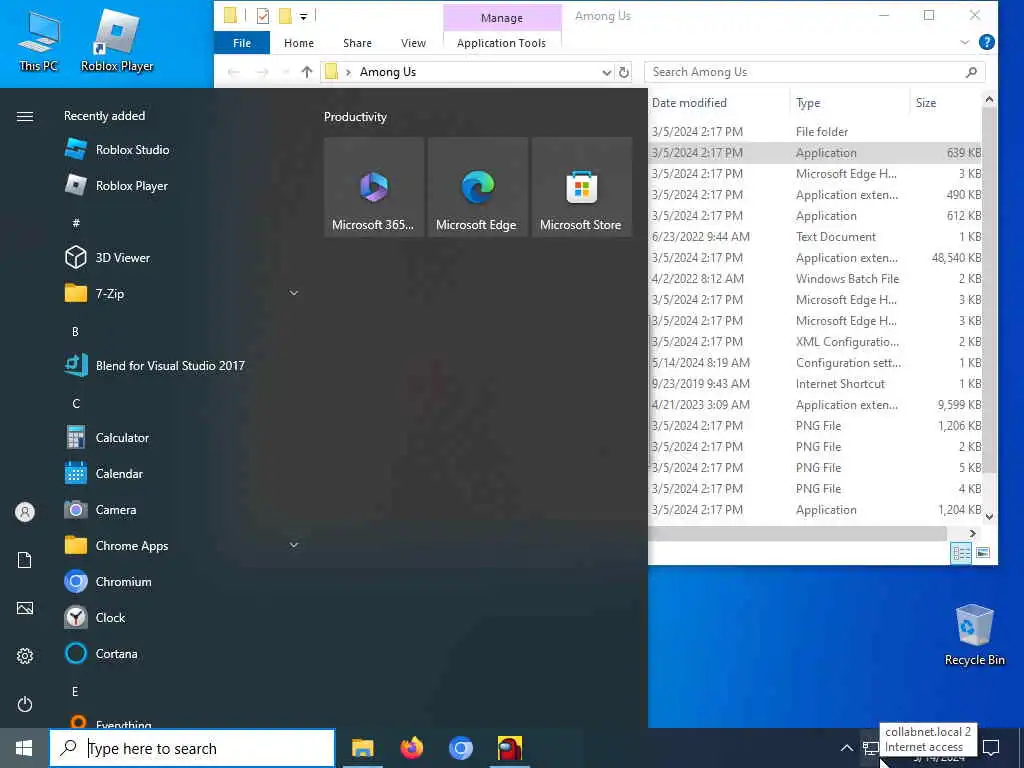Open Pictures icon in Start sidebar
1024x768 pixels.
coord(25,608)
